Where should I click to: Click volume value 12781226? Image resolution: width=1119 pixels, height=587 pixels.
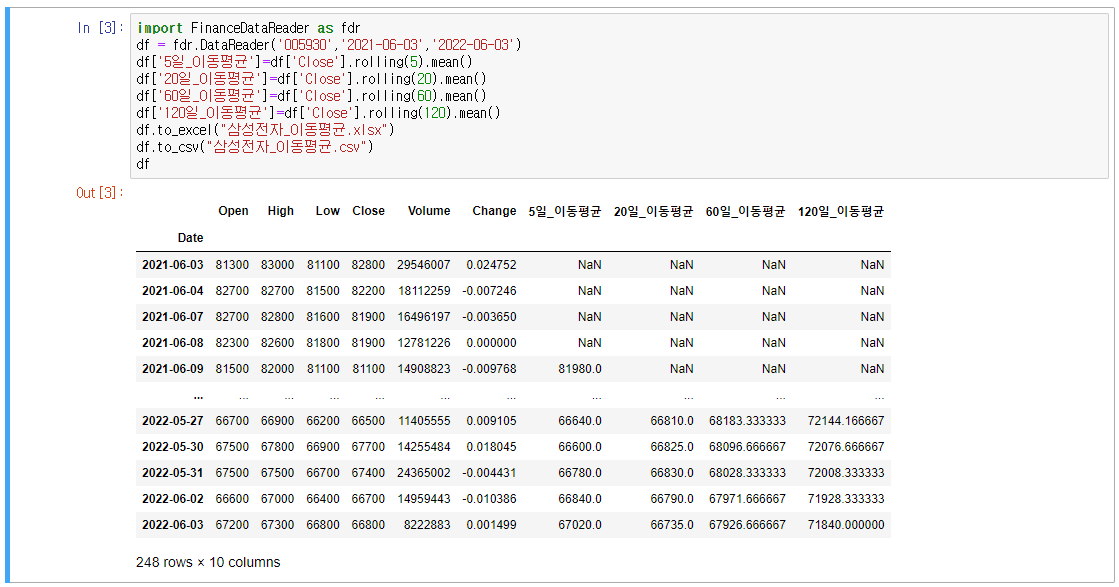[424, 343]
